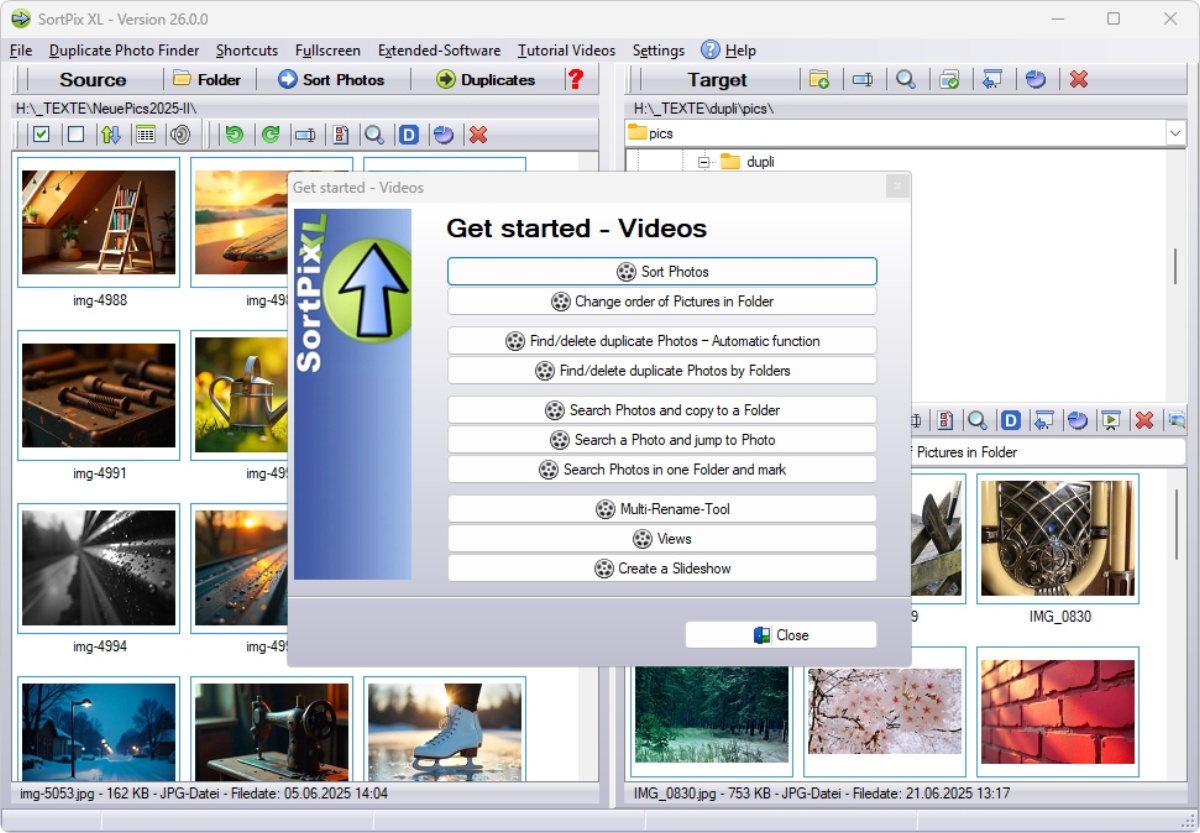Screen dimensions: 1200x833
Task: Click the rename icon in Source toolbar
Action: 305,134
